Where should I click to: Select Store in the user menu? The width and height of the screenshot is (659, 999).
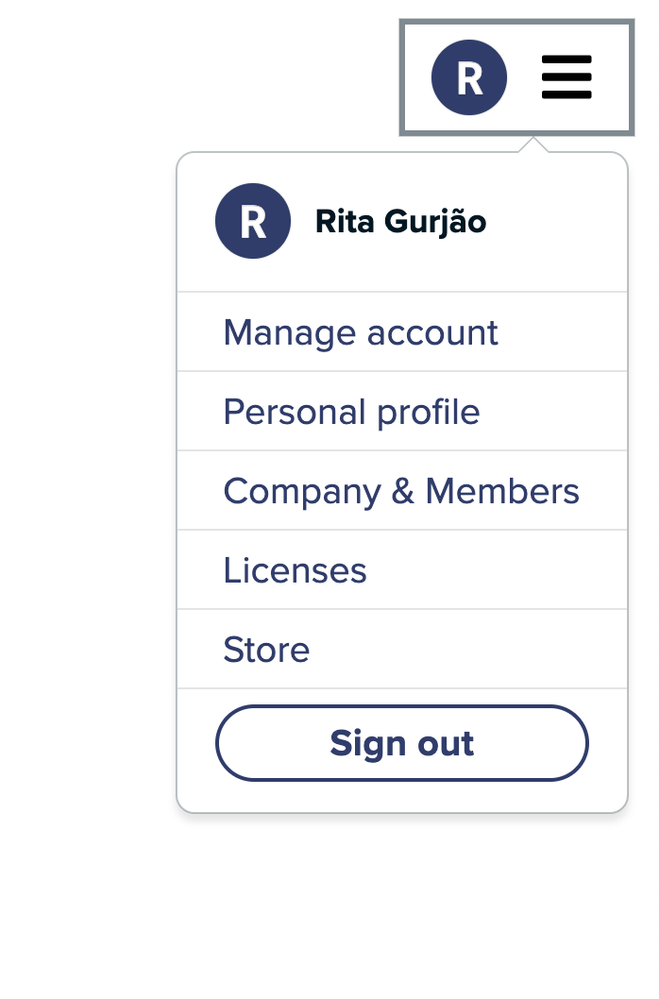click(402, 649)
